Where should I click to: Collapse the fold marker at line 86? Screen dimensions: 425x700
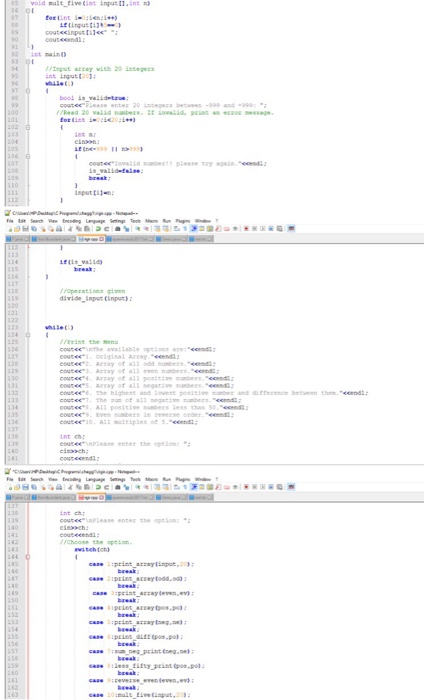[28, 10]
